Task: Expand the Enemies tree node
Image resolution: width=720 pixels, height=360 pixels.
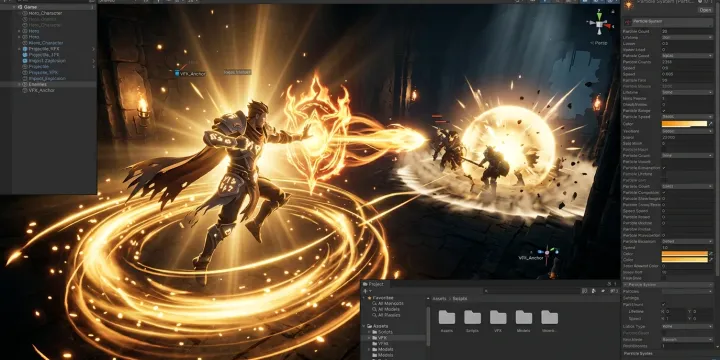Action: click(x=19, y=84)
